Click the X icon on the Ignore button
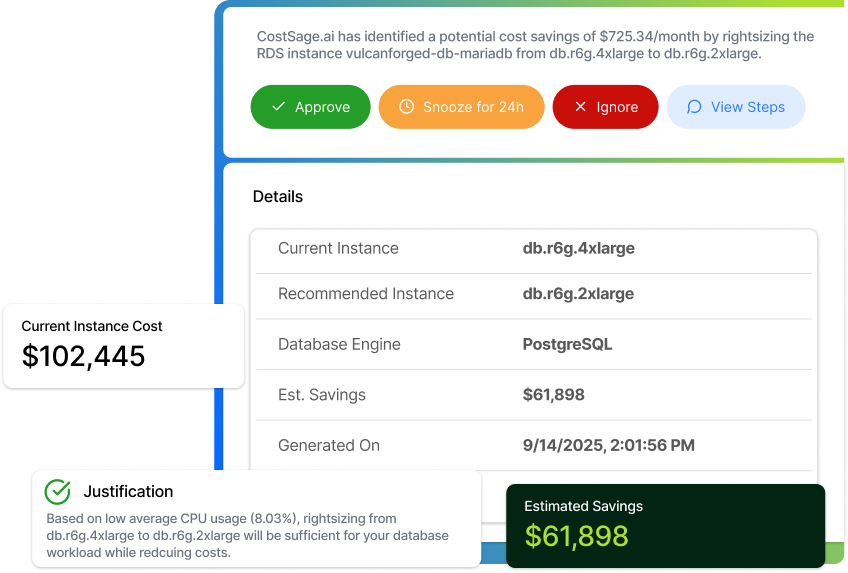 (x=581, y=107)
